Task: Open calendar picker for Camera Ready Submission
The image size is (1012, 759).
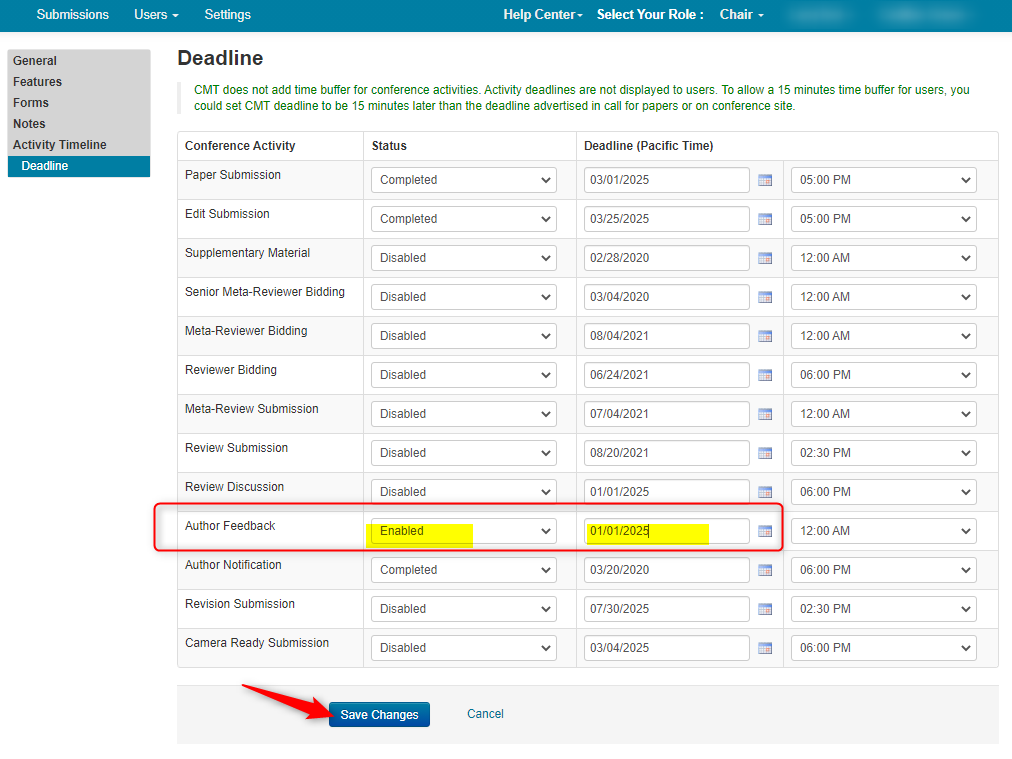Action: point(765,648)
